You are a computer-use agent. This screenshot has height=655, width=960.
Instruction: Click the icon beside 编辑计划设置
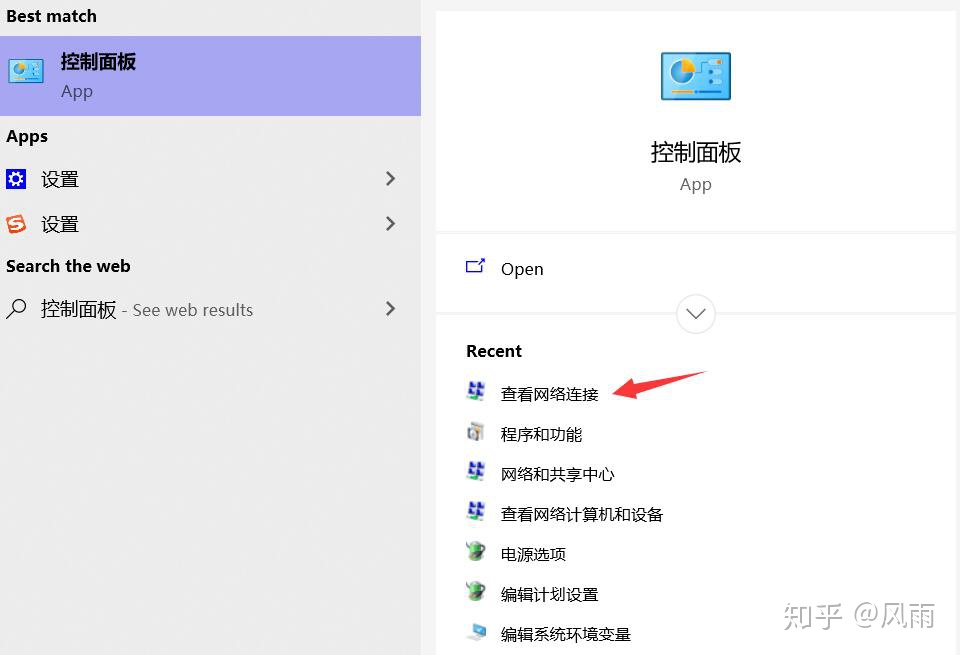[x=476, y=591]
